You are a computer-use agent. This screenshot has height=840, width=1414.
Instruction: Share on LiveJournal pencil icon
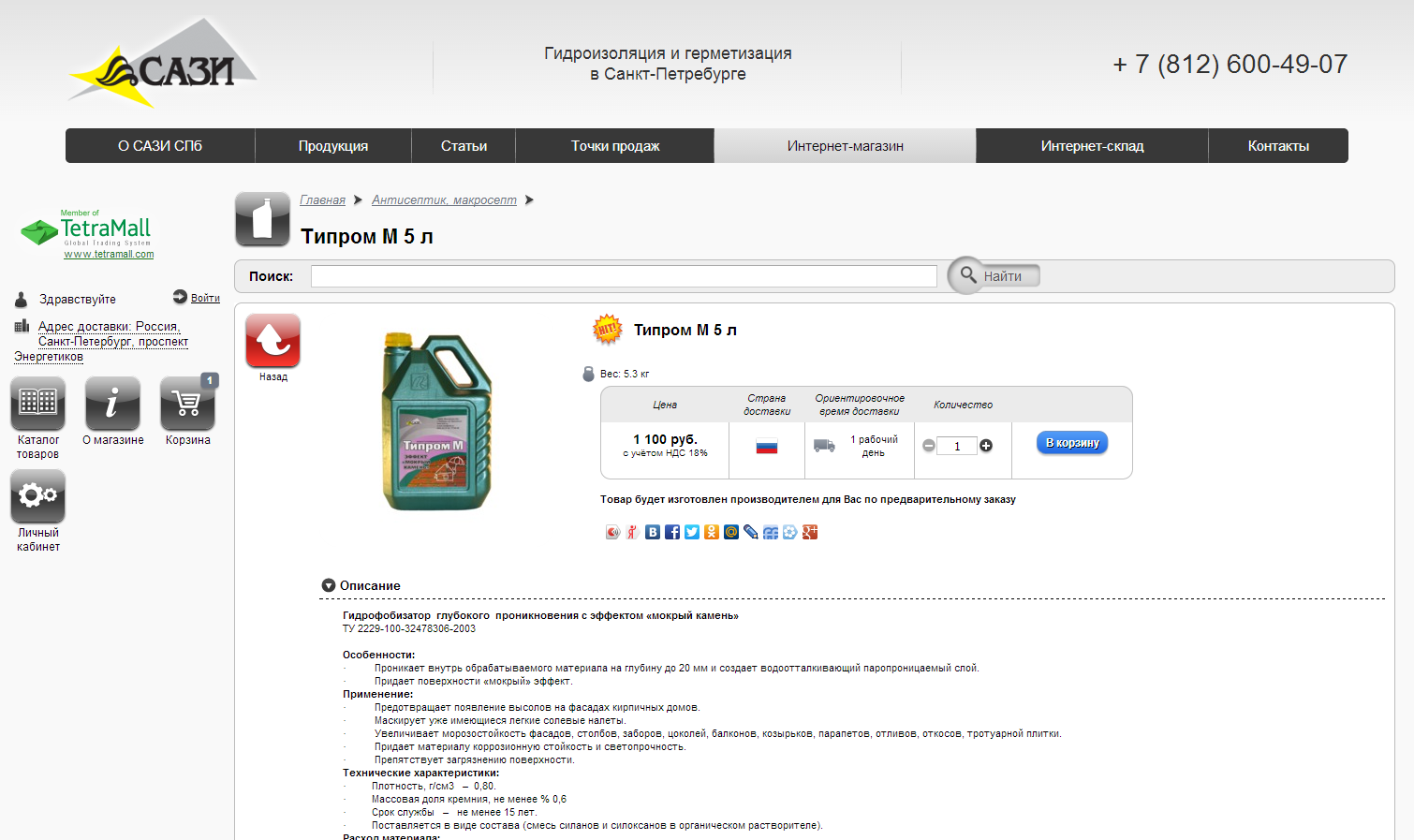(751, 532)
